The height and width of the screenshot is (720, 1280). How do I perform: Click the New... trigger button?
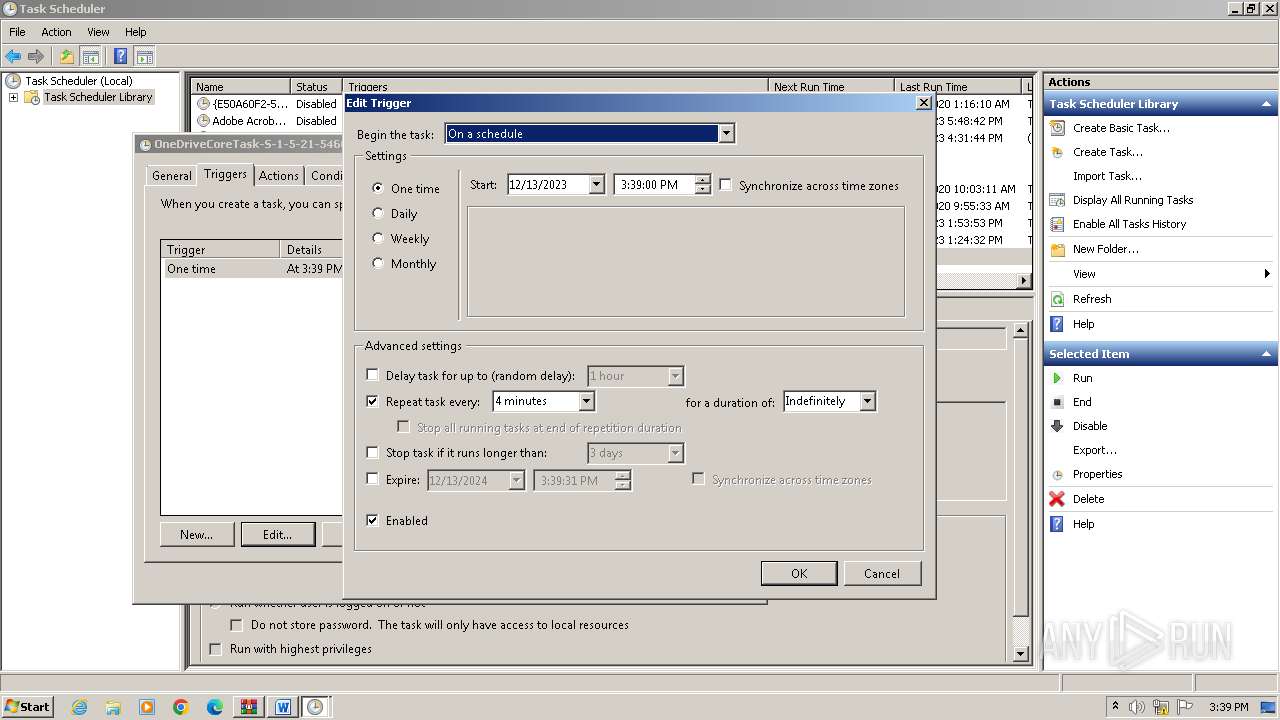pyautogui.click(x=197, y=534)
